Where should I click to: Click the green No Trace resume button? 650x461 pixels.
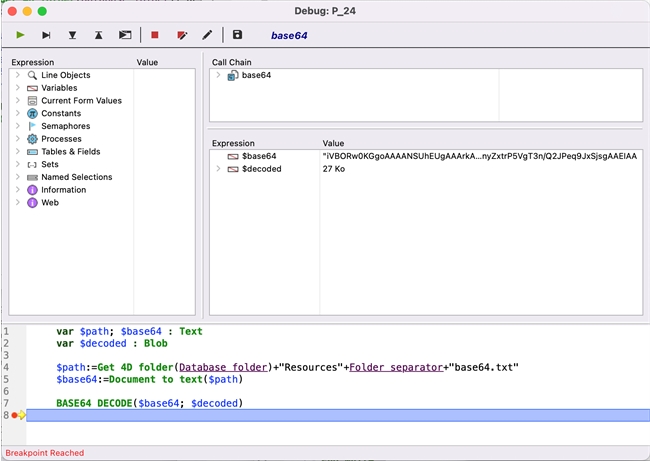[x=20, y=35]
